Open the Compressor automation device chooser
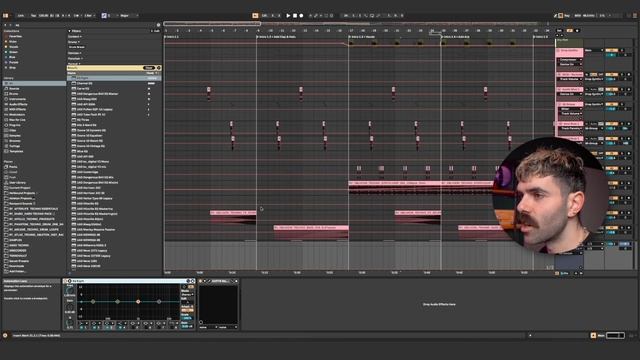640x360 pixels. tap(570, 60)
